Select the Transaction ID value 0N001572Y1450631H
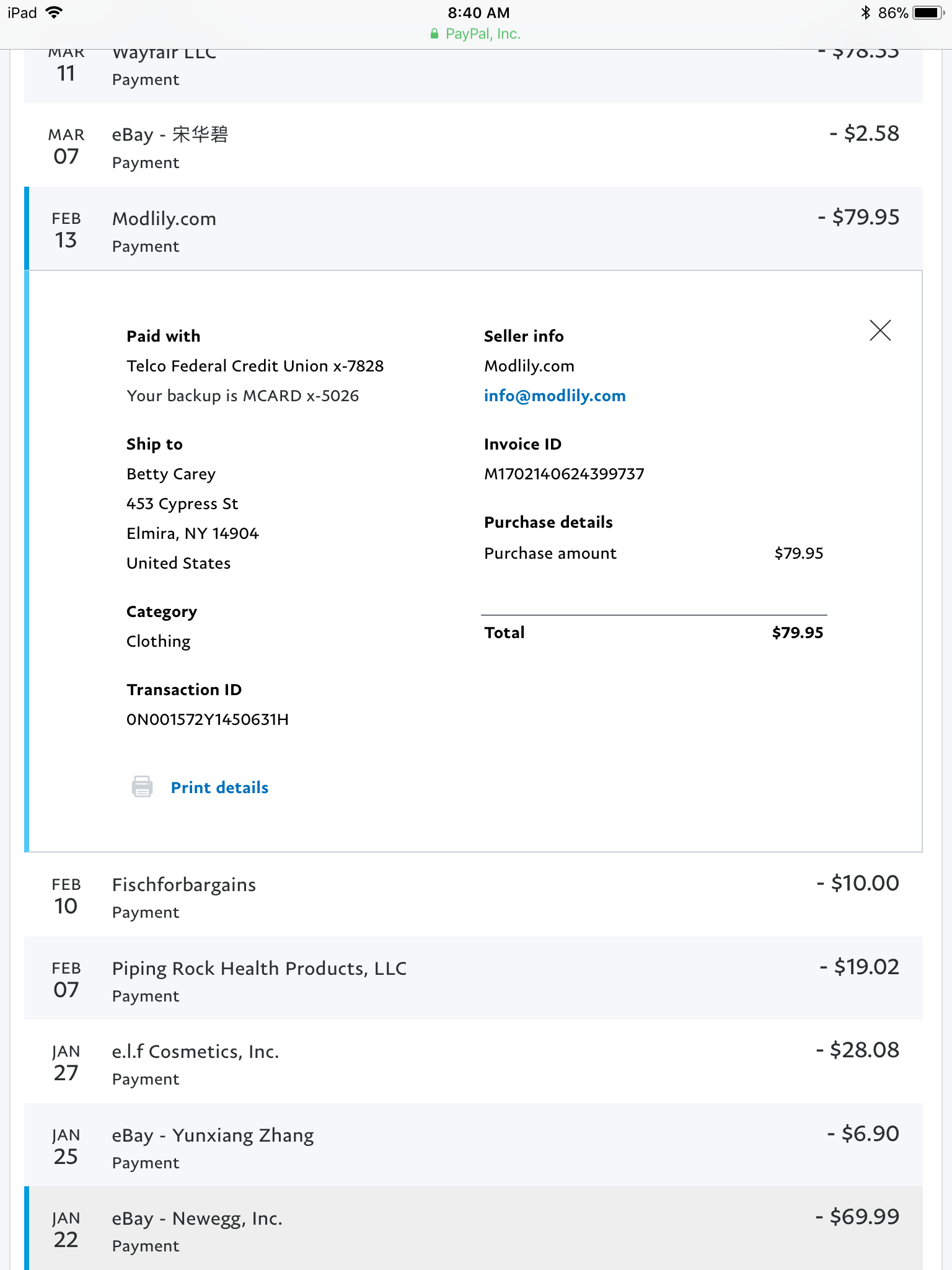Viewport: 952px width, 1270px height. point(207,719)
